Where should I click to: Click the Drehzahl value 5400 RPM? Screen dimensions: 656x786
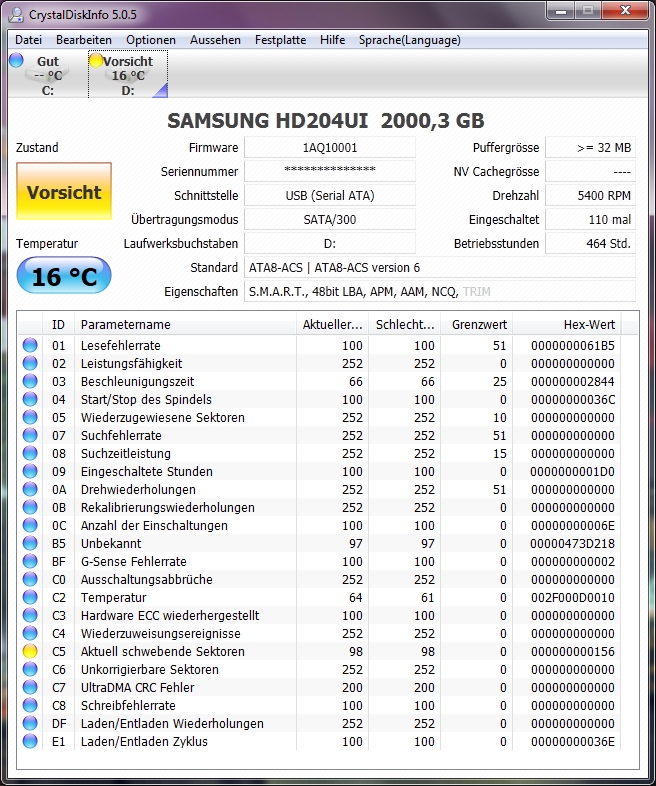(590, 195)
